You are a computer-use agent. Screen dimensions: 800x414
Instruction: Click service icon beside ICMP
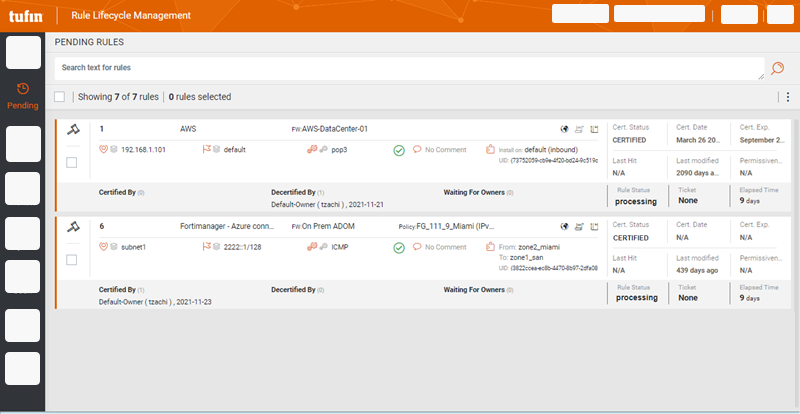(x=311, y=247)
